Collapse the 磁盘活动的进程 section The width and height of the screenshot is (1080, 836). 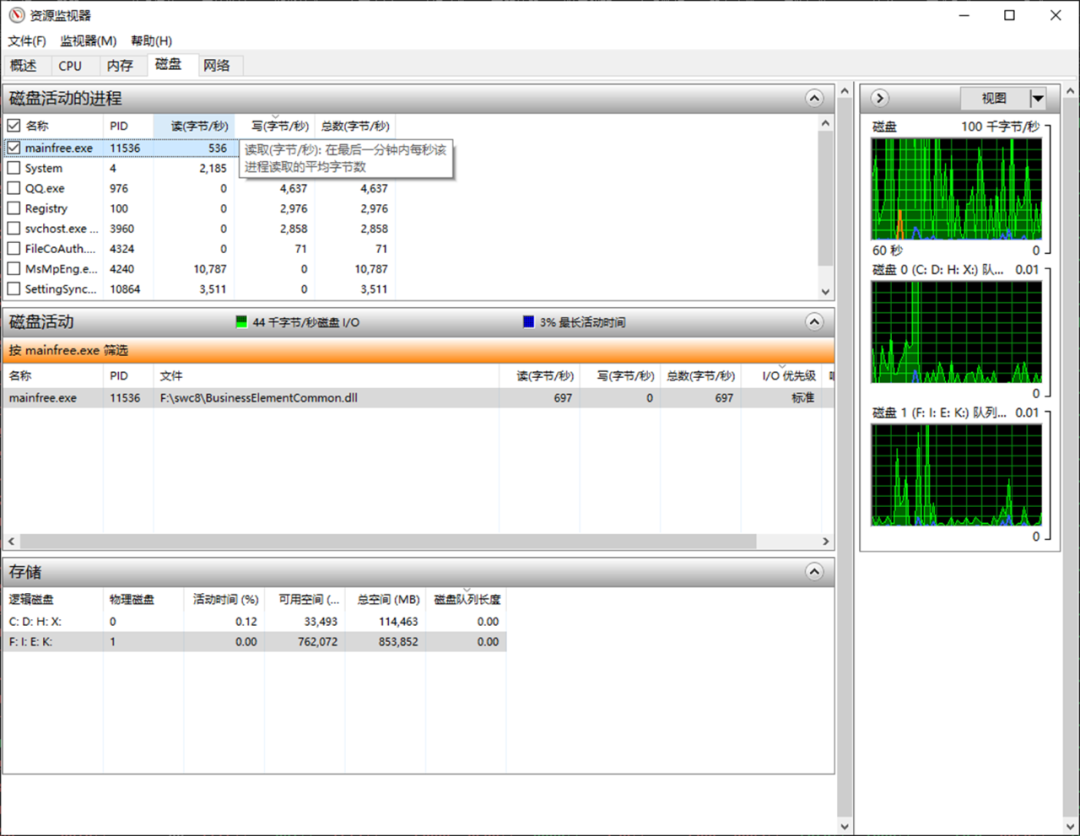tap(814, 98)
